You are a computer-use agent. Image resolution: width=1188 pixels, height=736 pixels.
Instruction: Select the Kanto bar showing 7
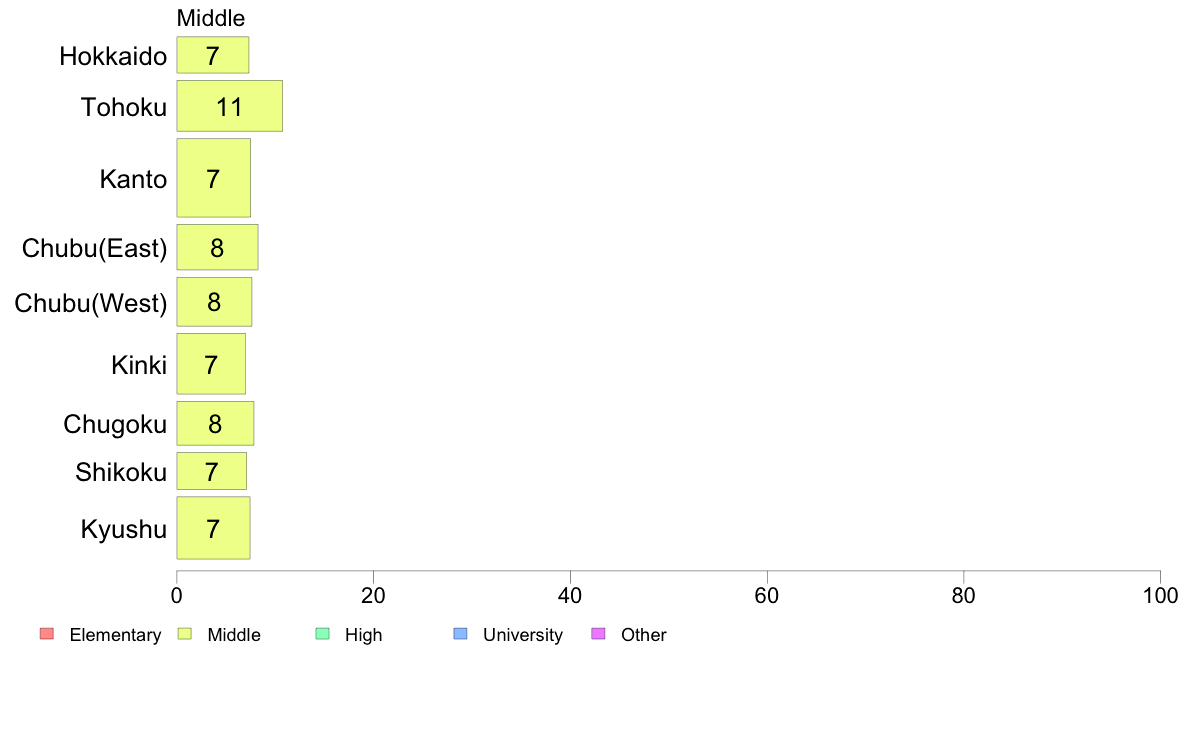(214, 178)
